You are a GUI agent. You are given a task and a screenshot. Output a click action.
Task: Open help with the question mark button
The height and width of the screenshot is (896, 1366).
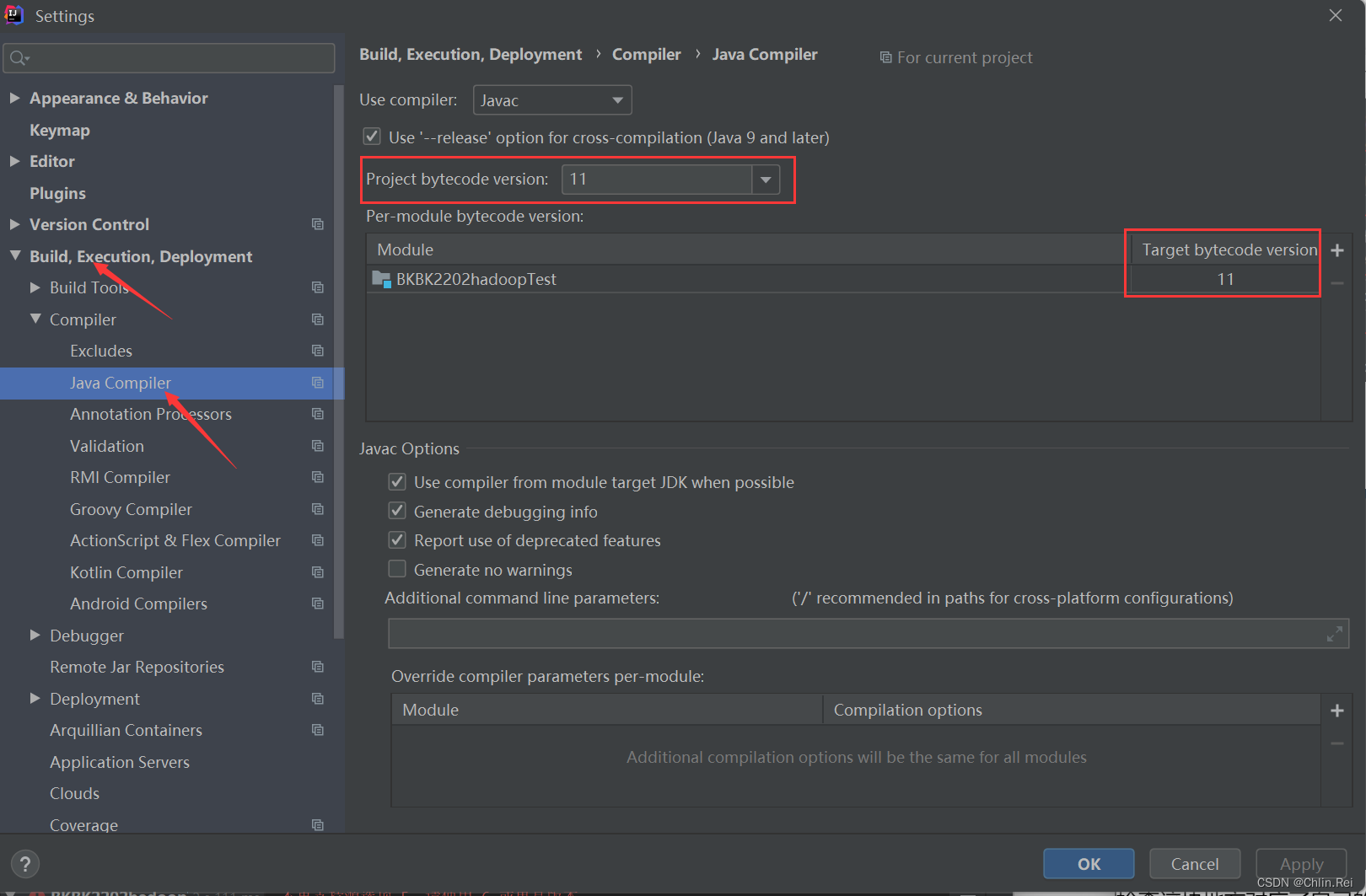[x=25, y=864]
